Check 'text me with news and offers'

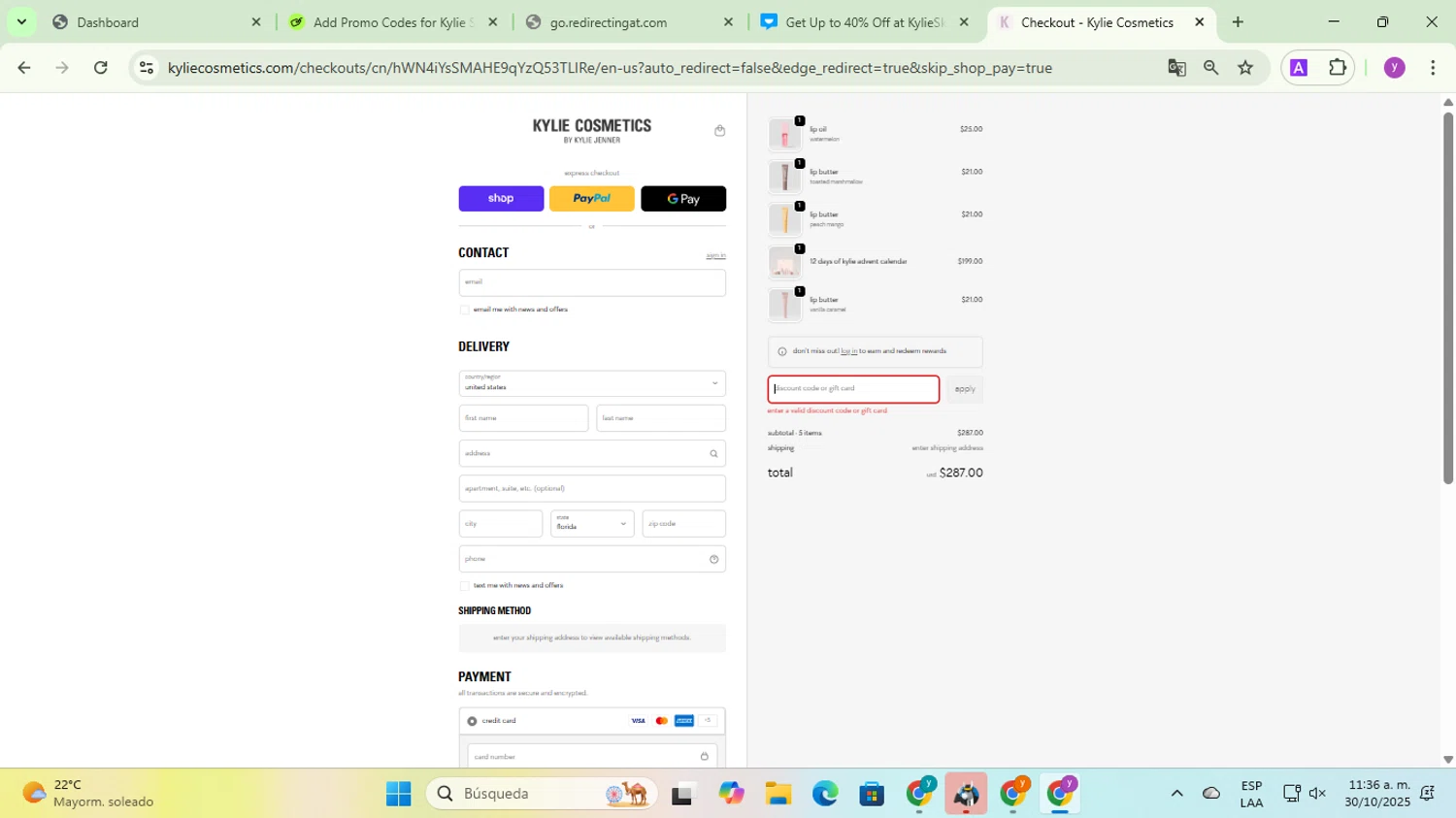[464, 586]
